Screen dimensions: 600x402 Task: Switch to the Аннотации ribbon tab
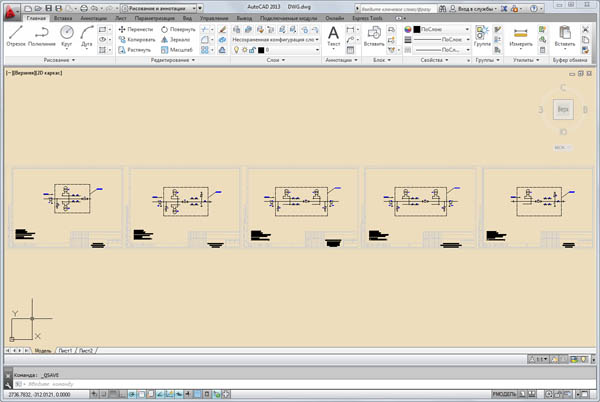point(95,18)
